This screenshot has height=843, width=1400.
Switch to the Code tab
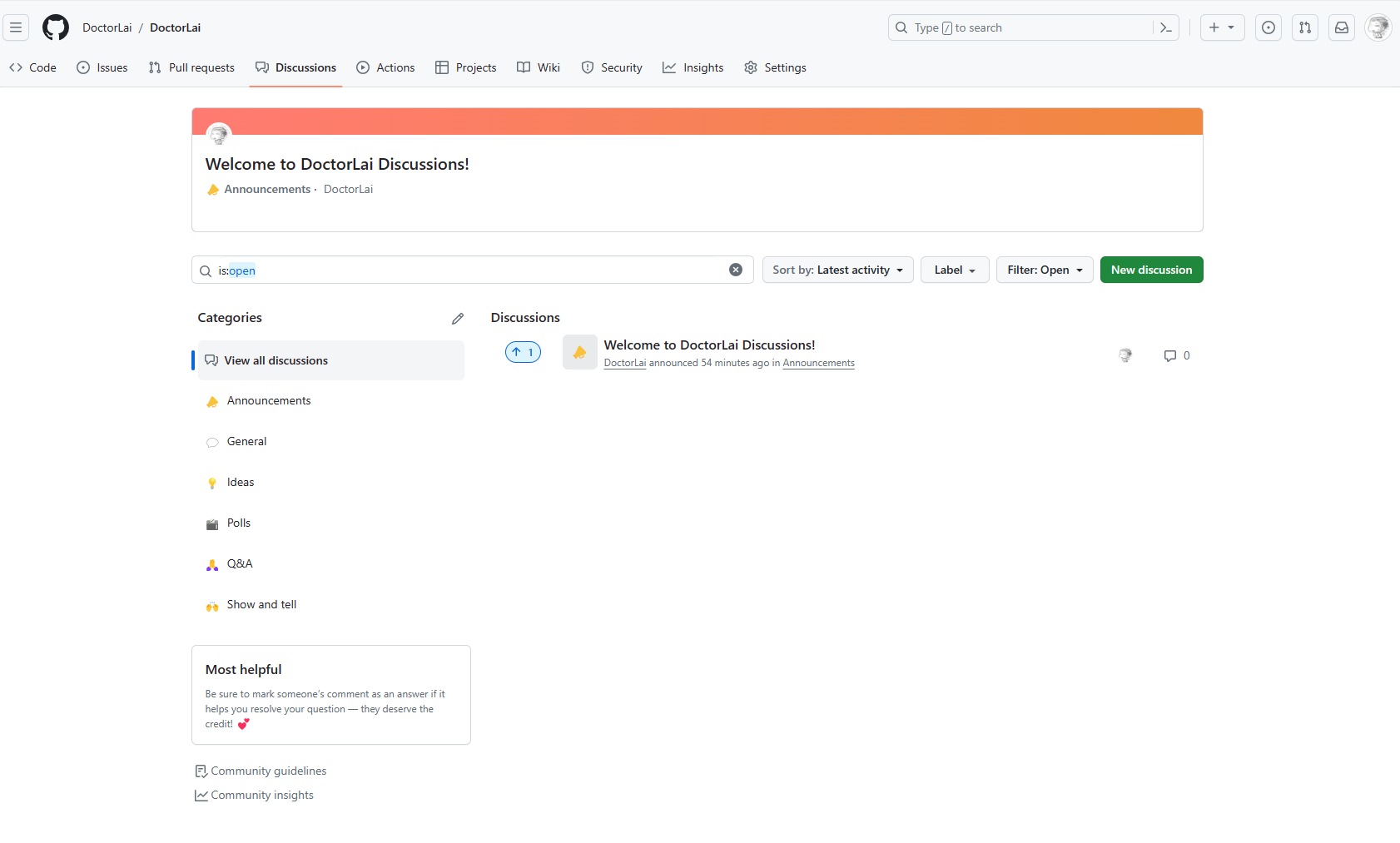click(33, 67)
